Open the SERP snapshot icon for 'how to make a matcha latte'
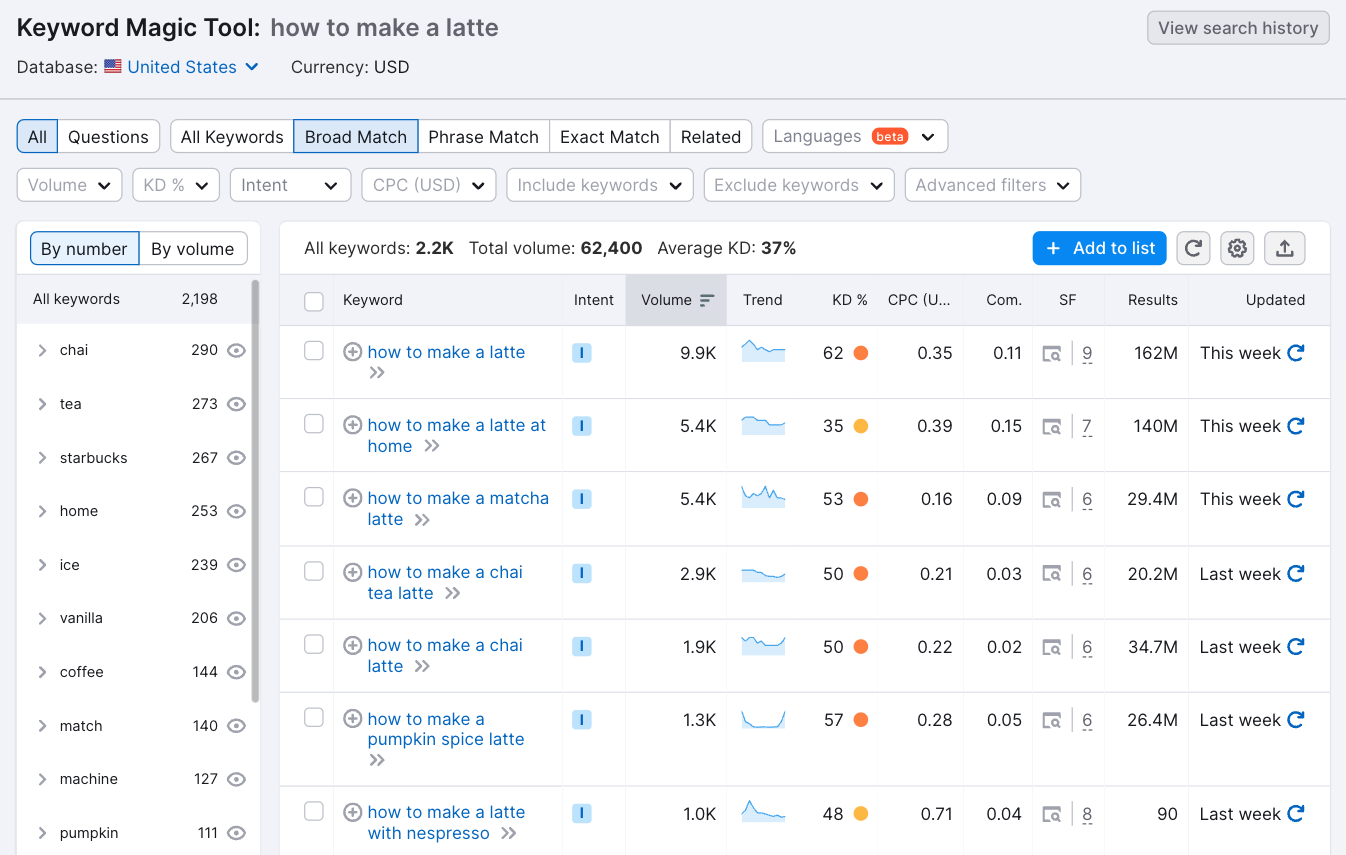Viewport: 1346px width, 855px height. 1052,498
